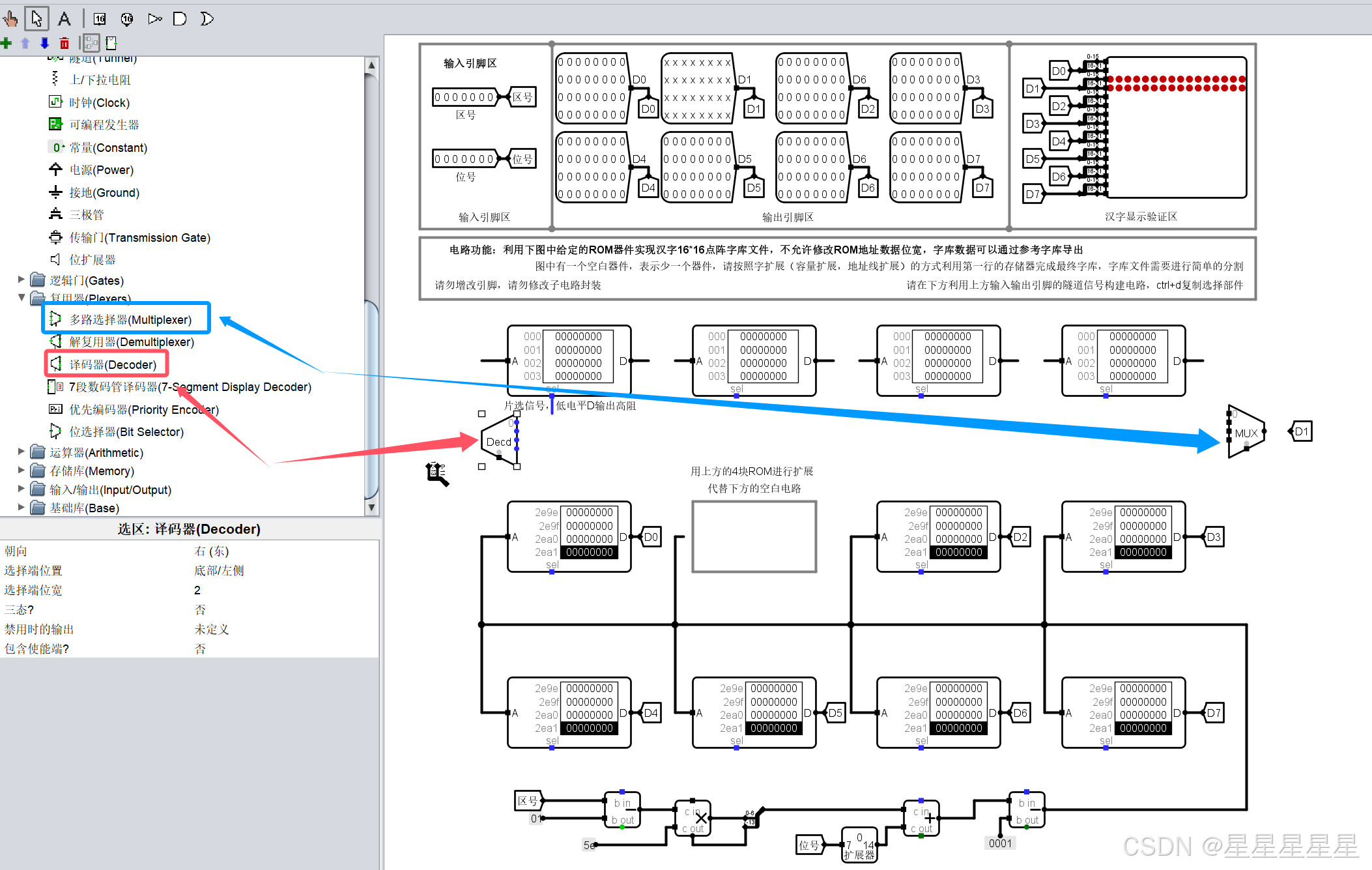Click the 选择端位宽 value field
The image size is (1372, 870).
(197, 590)
